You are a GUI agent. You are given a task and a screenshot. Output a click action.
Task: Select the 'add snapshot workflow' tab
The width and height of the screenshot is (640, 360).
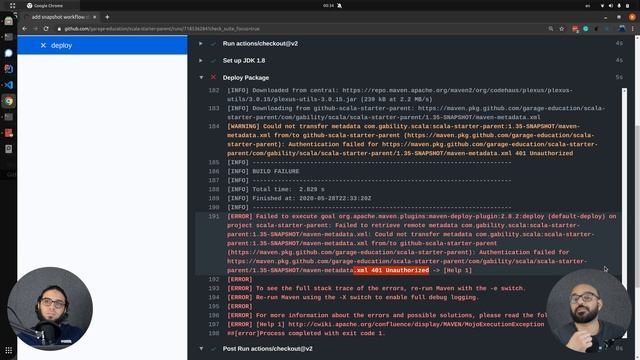[60, 17]
